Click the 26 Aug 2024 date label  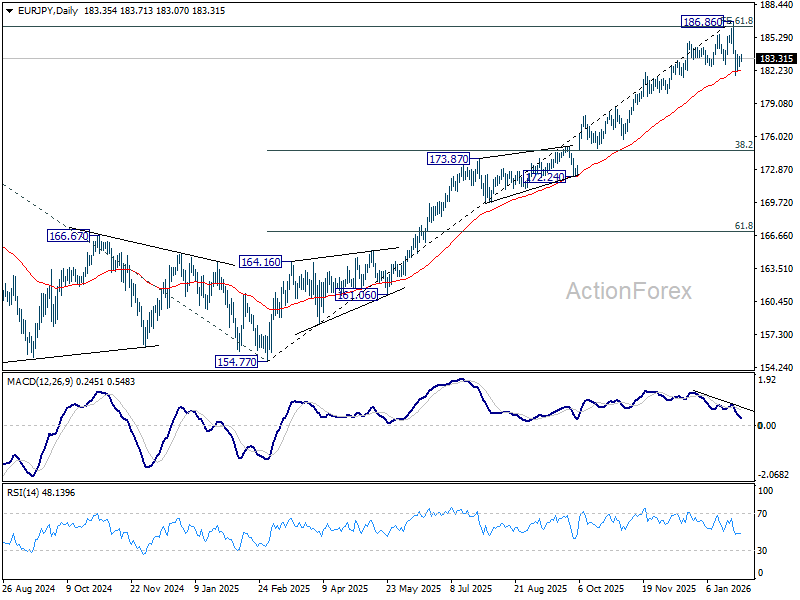pyautogui.click(x=29, y=588)
